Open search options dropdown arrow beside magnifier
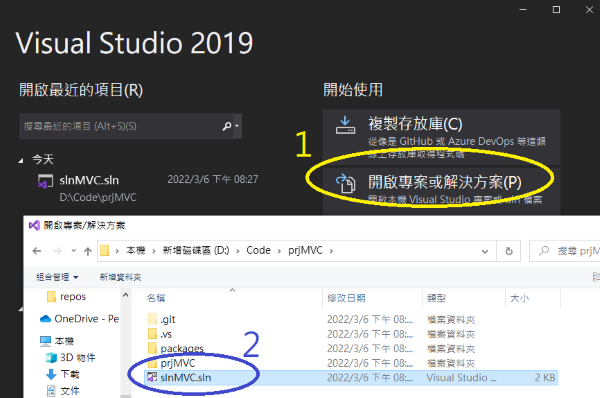 (x=237, y=126)
